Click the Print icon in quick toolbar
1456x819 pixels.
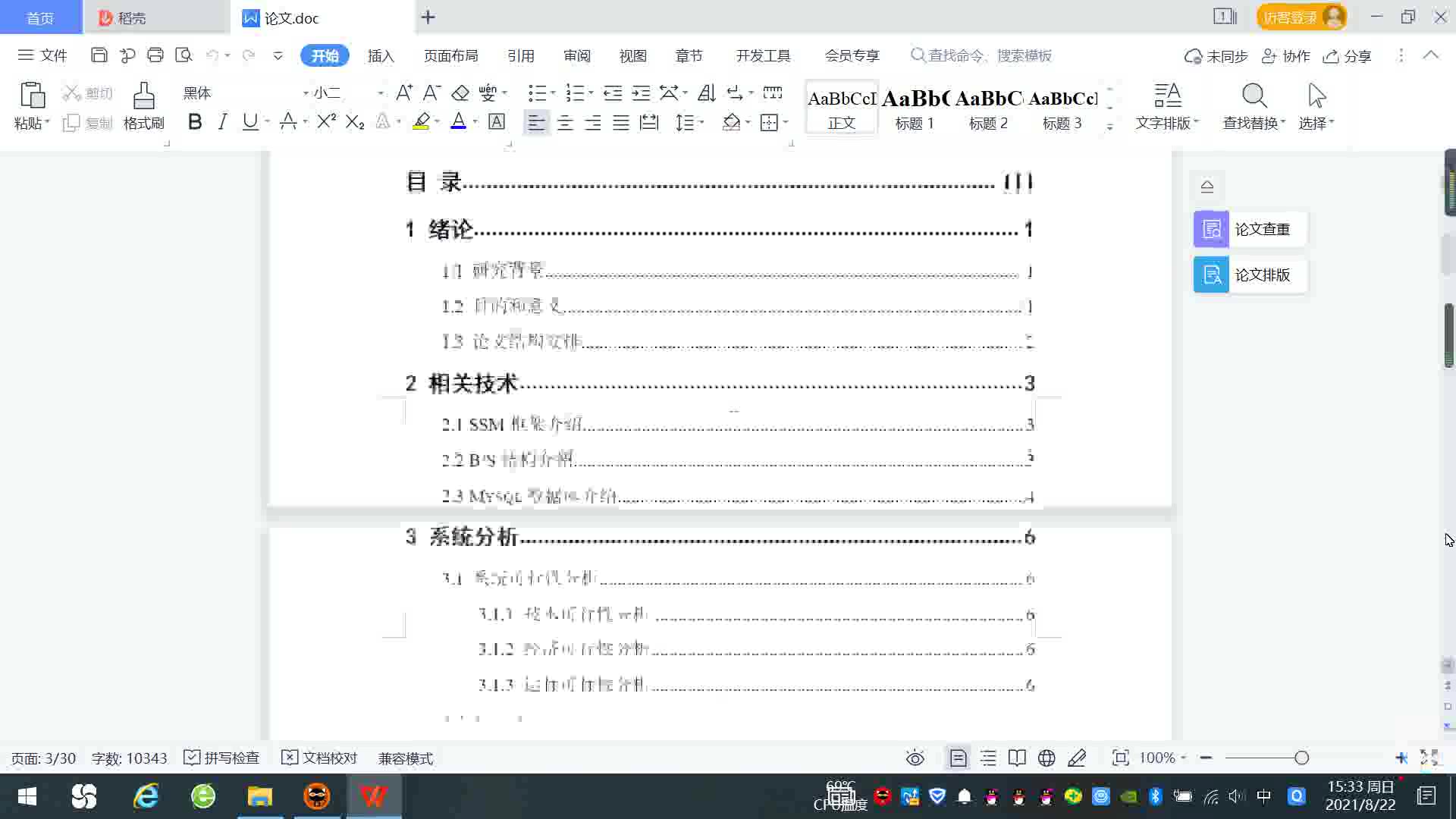tap(155, 55)
